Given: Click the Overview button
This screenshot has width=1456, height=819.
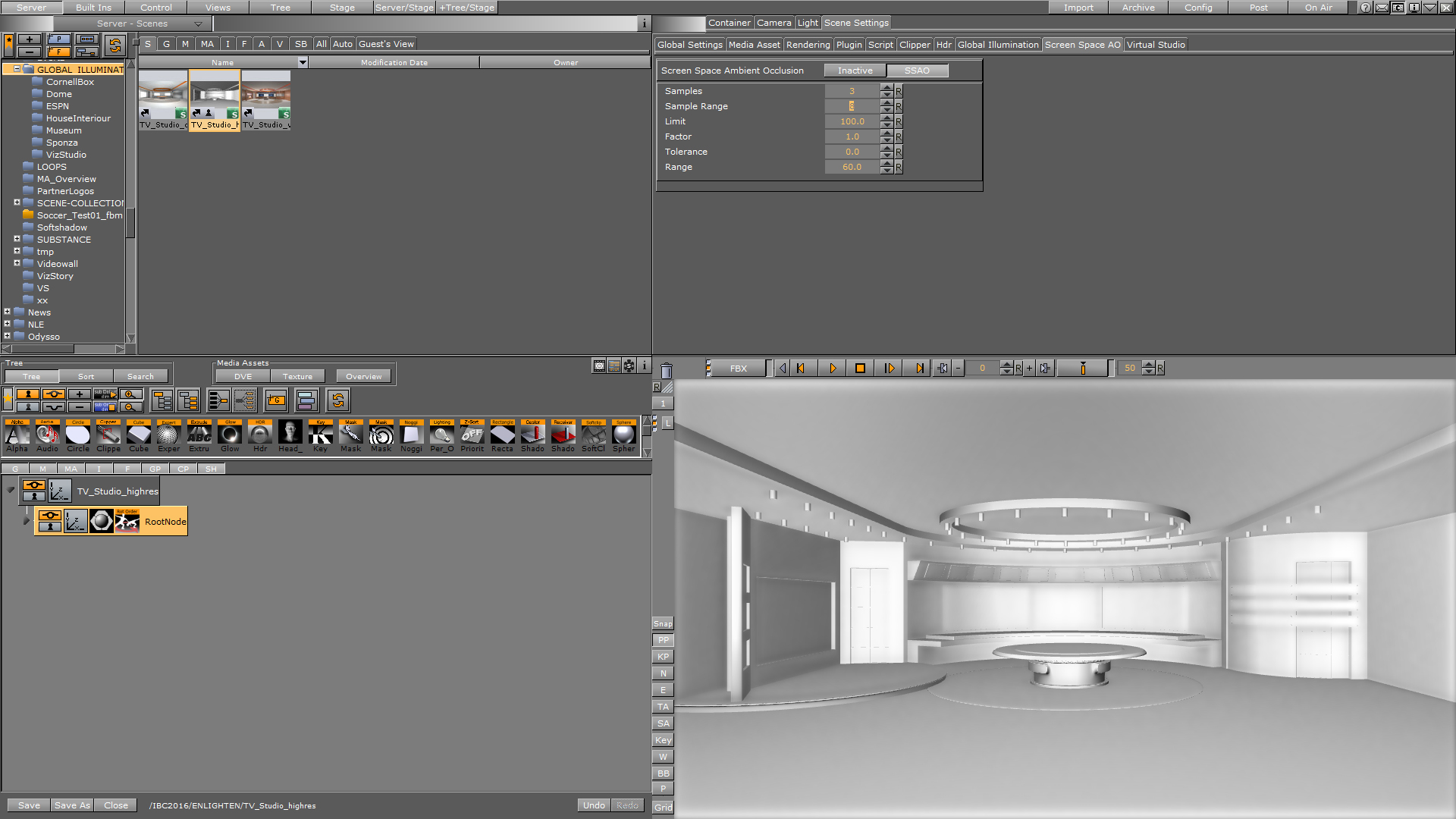Looking at the screenshot, I should 364,376.
